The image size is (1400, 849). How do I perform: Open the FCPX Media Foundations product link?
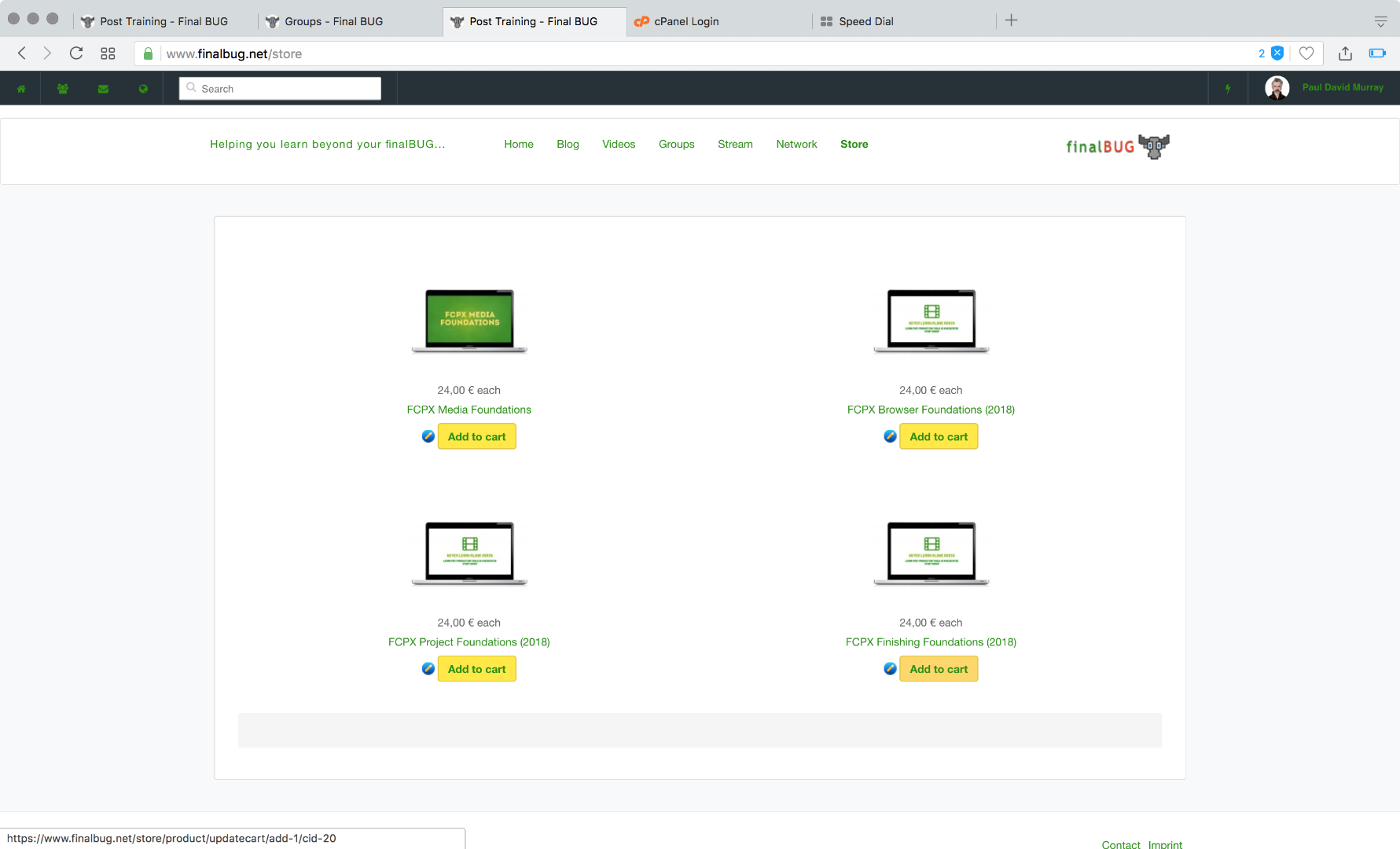pos(469,410)
